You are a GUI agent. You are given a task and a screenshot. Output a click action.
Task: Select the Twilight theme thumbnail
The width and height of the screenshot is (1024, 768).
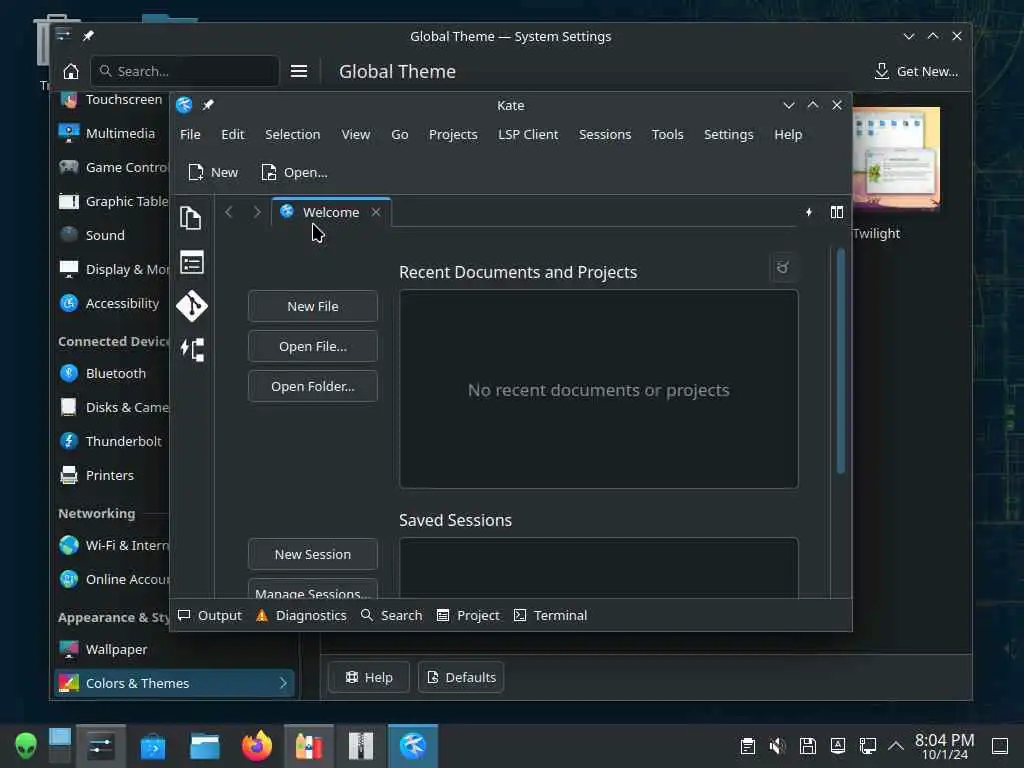click(x=896, y=159)
